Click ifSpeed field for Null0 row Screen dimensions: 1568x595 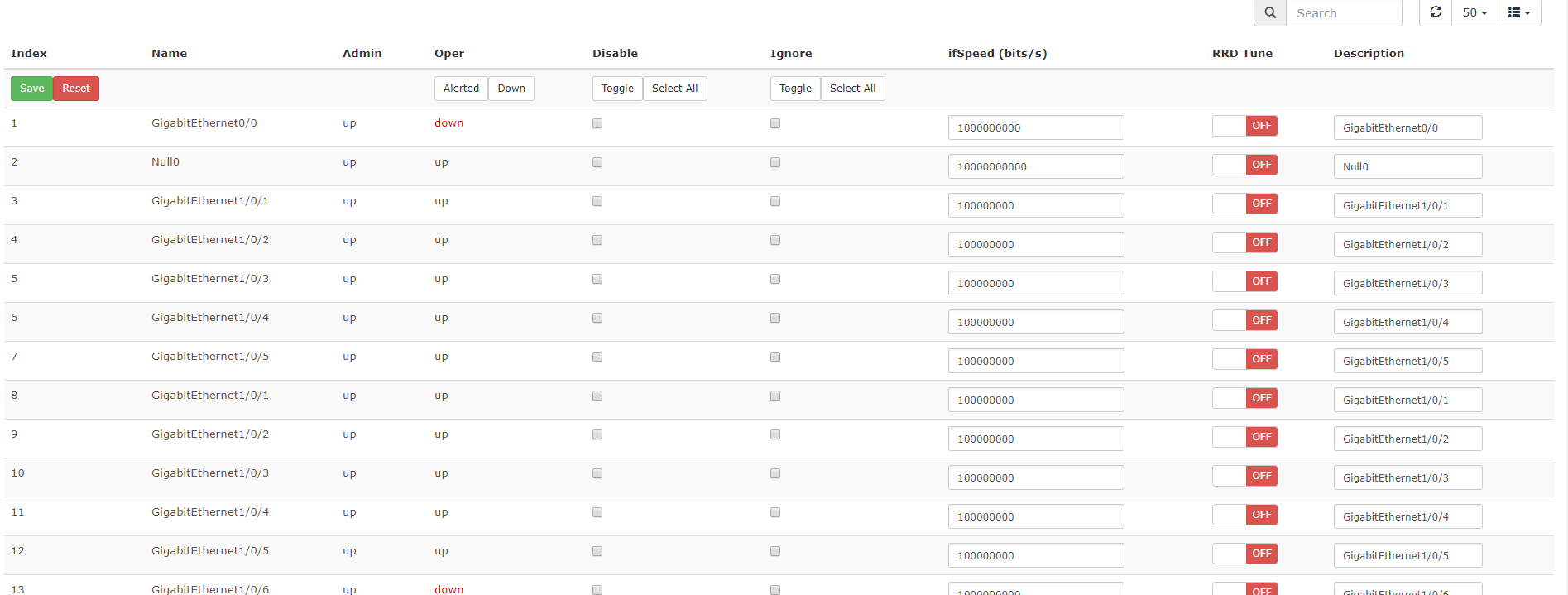pyautogui.click(x=1035, y=166)
